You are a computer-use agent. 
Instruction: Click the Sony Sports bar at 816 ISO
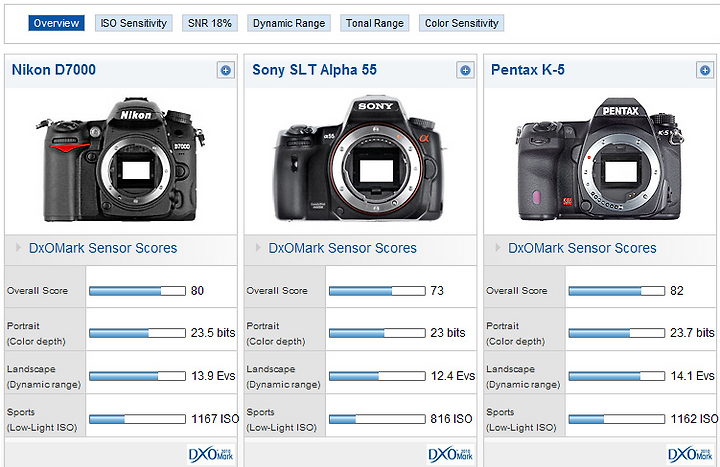click(377, 419)
